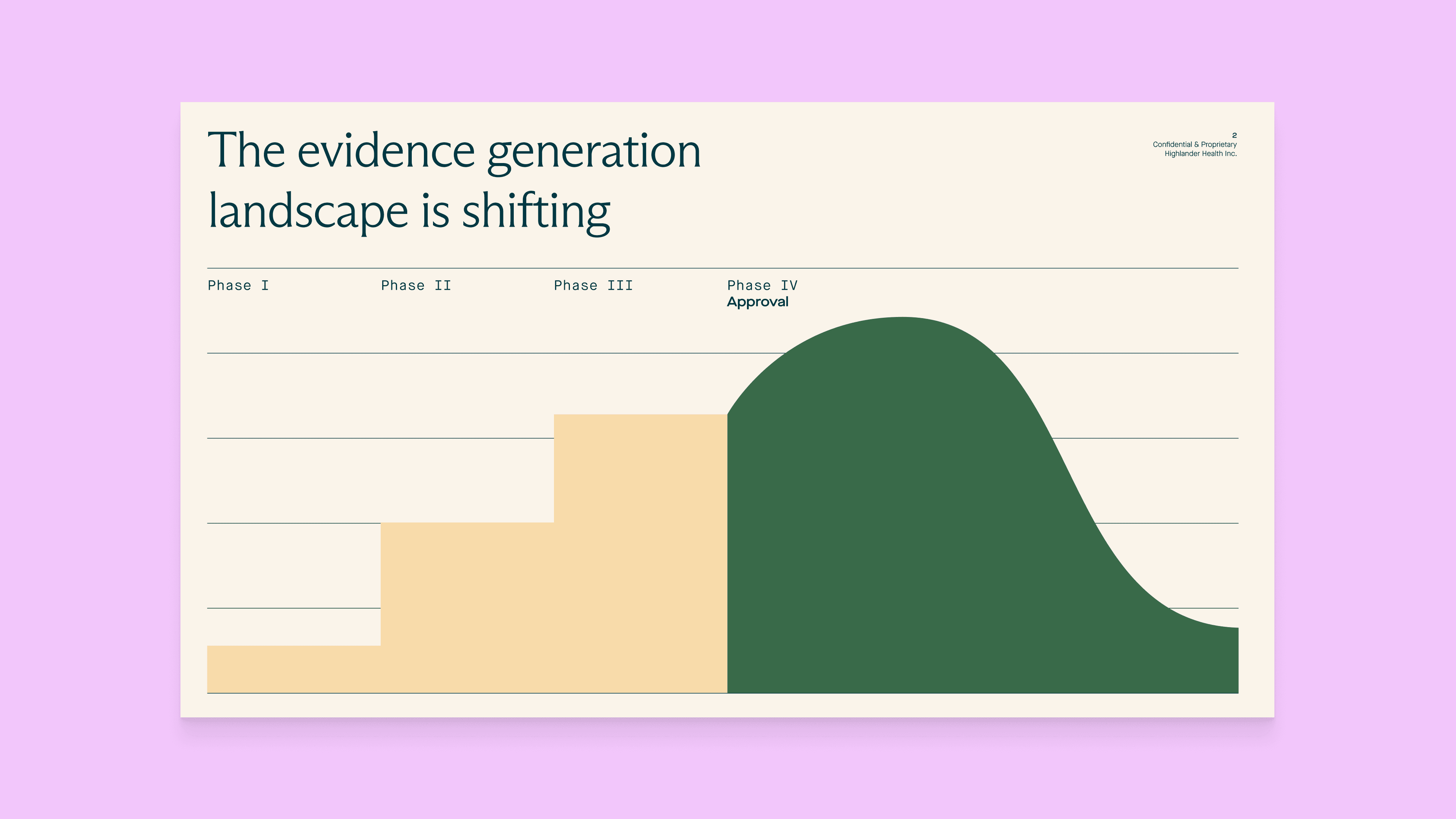
Task: Click the bold 'Approval' label
Action: [758, 303]
